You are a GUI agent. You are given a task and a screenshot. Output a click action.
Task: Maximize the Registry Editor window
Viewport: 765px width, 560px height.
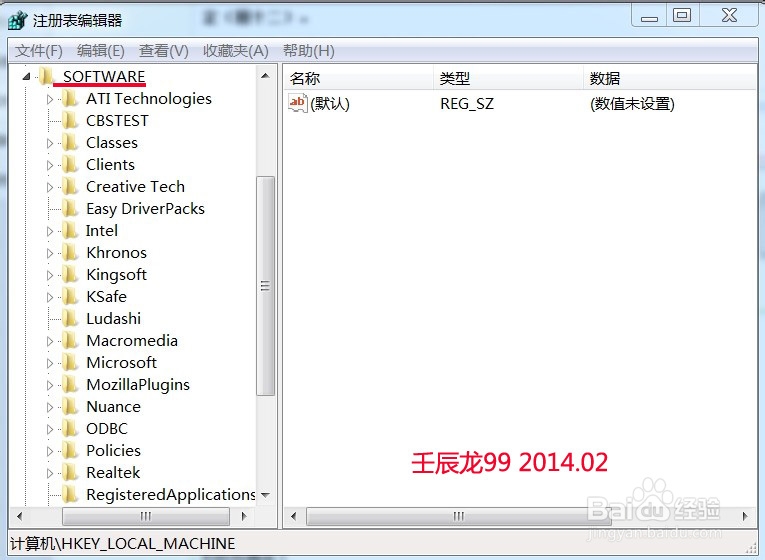point(682,16)
